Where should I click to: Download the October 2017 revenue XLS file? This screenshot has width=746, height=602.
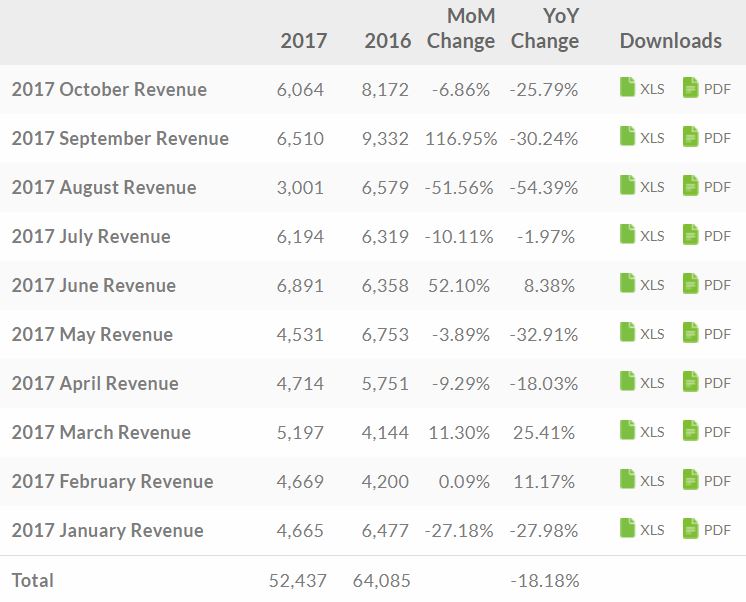click(642, 88)
